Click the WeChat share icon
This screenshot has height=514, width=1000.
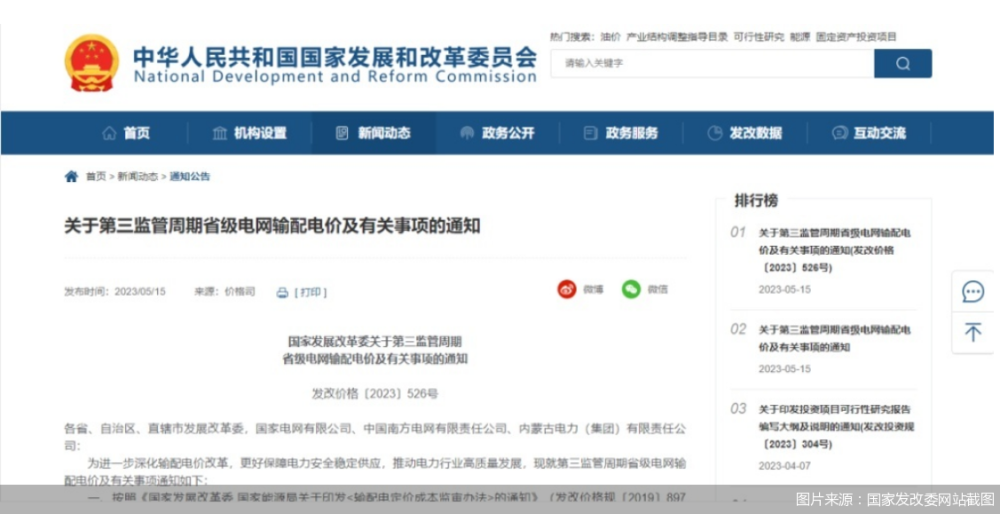[x=631, y=290]
